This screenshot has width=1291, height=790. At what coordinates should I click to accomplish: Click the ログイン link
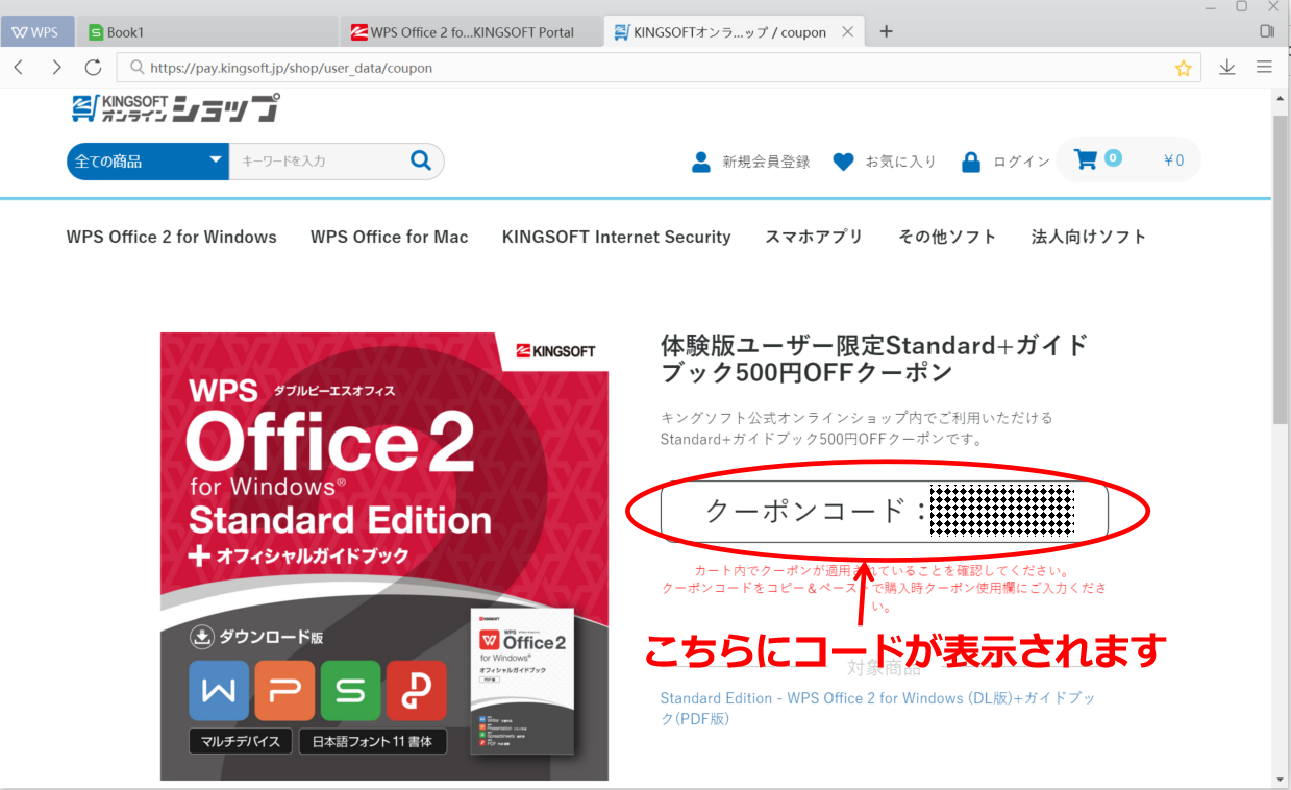coord(1020,161)
